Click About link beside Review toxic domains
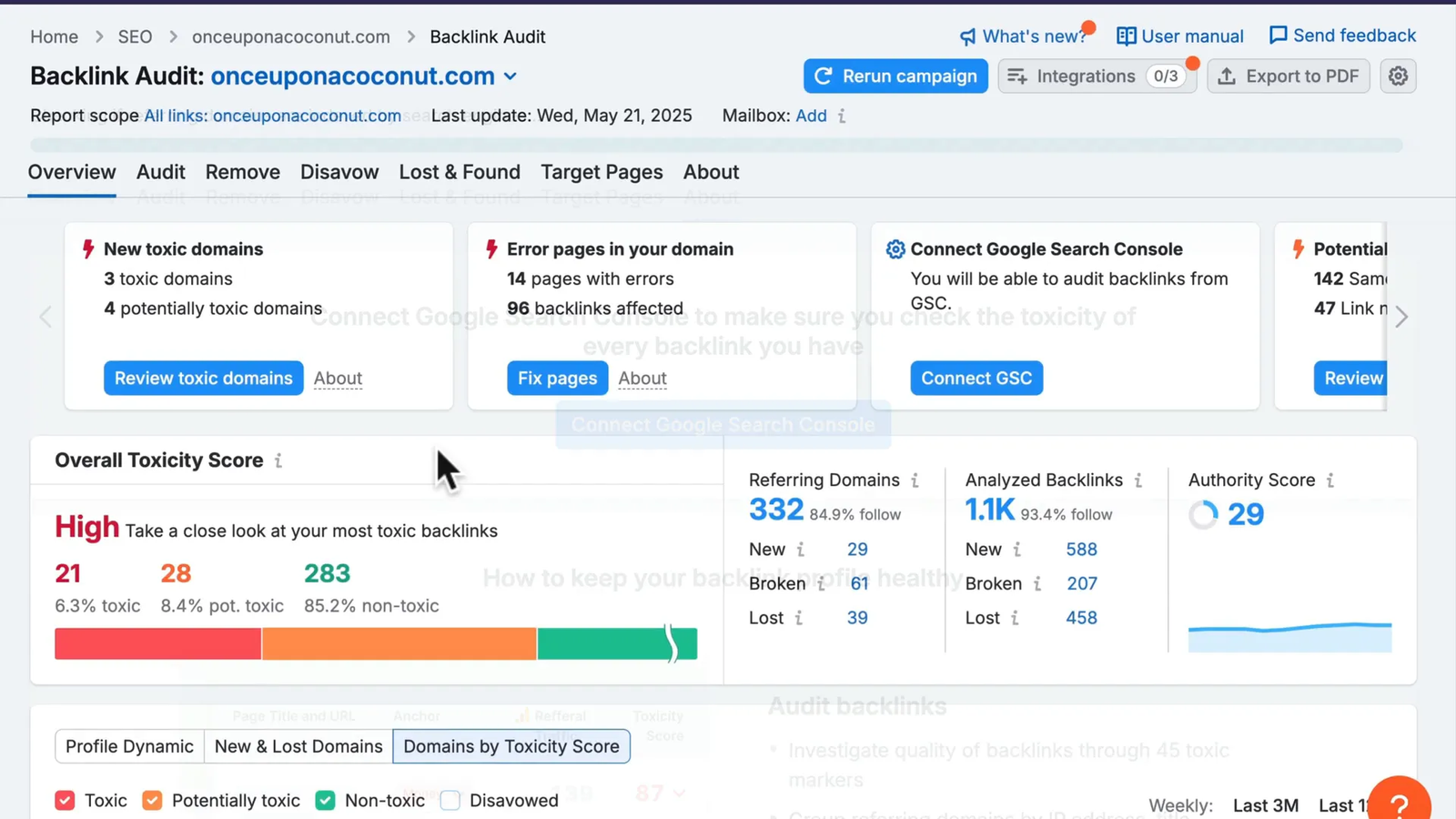Image resolution: width=1456 pixels, height=819 pixels. point(338,379)
